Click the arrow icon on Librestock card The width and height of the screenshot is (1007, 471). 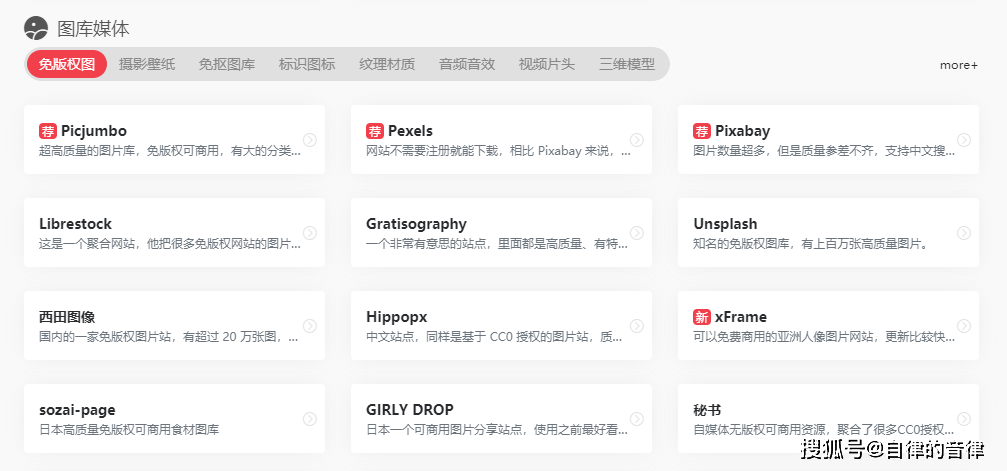pos(309,233)
